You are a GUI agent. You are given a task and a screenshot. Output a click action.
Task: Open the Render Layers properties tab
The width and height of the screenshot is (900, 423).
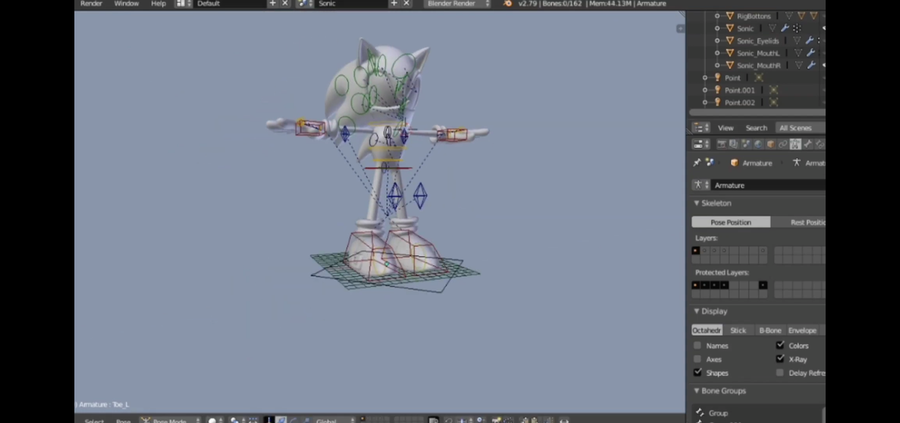pos(734,144)
